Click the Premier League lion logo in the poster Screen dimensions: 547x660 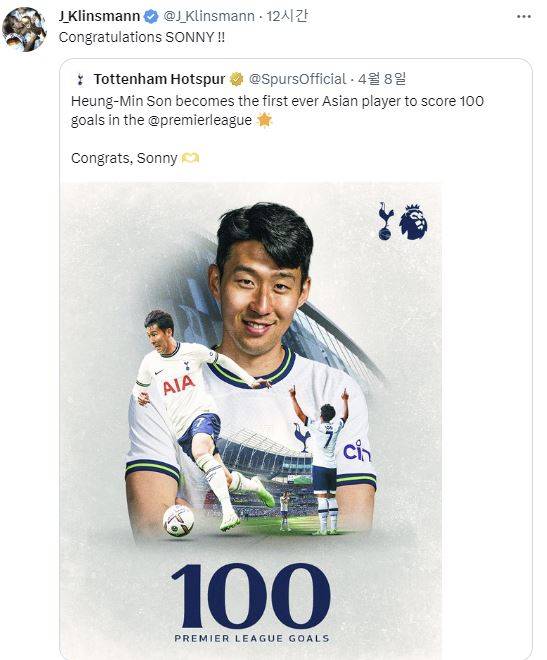tap(413, 222)
